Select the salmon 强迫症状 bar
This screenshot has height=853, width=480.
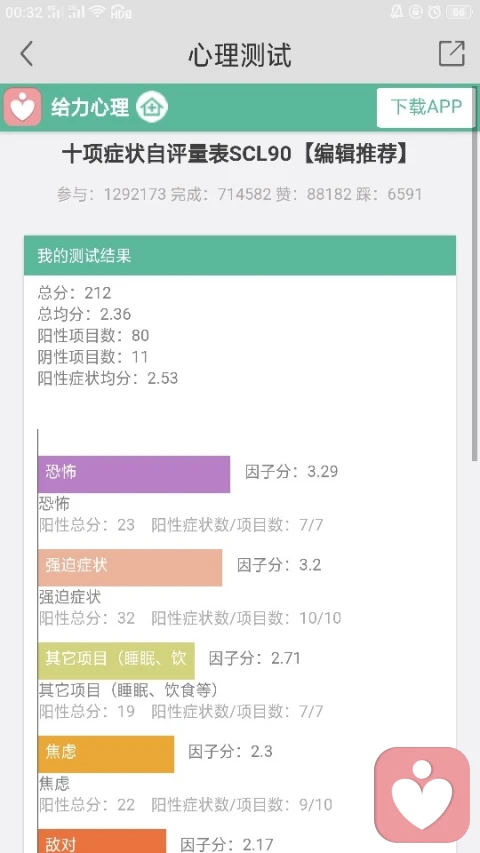point(130,567)
